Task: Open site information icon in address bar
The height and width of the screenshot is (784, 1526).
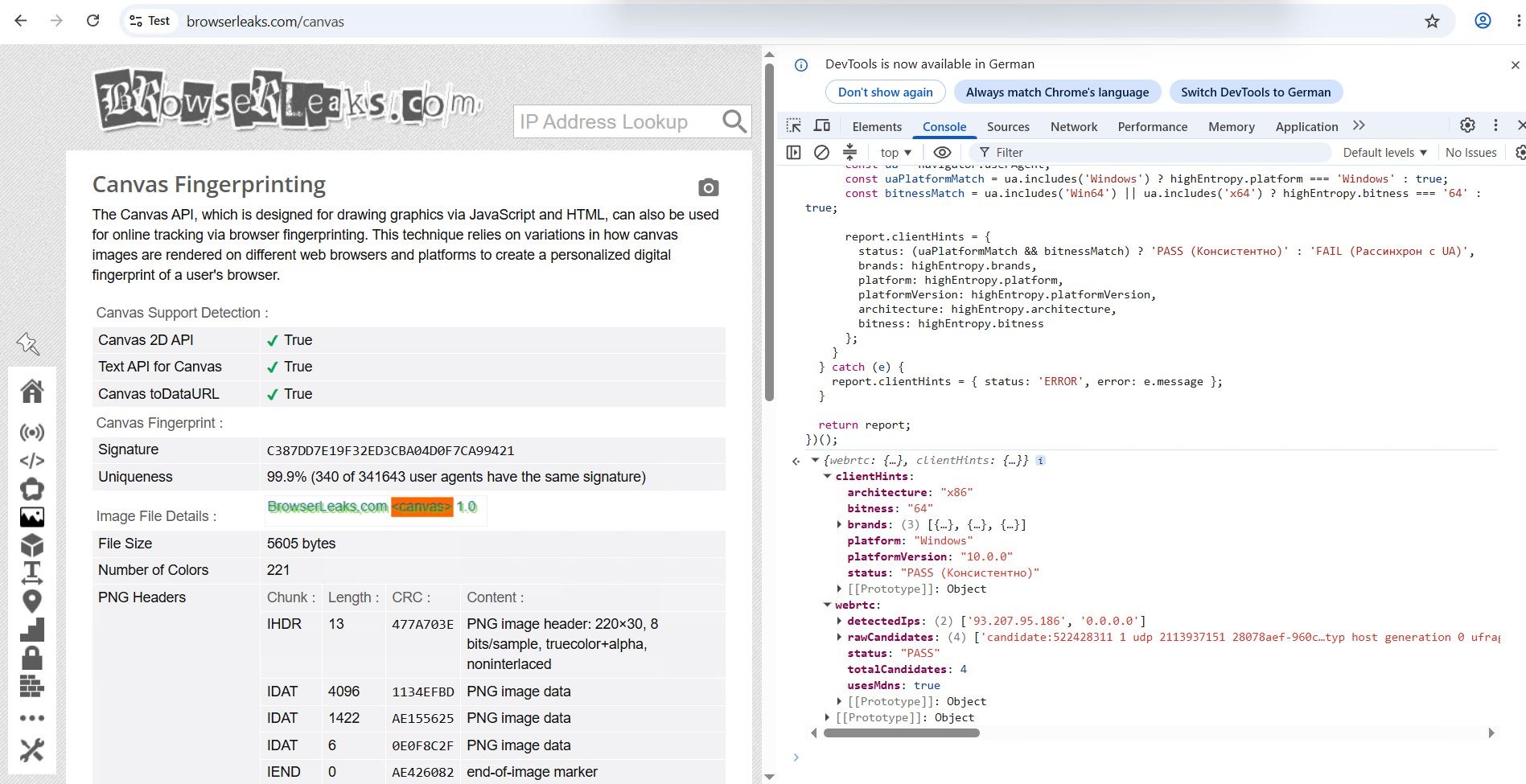Action: coord(136,21)
